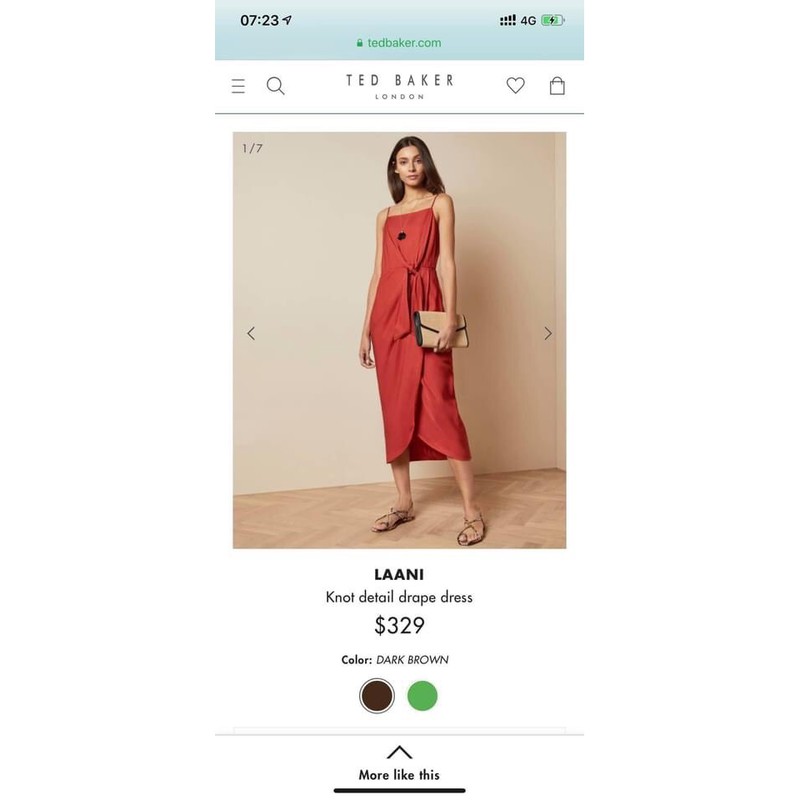Tap the Ted Baker London logo
Viewport: 800px width, 800px height.
pos(399,86)
